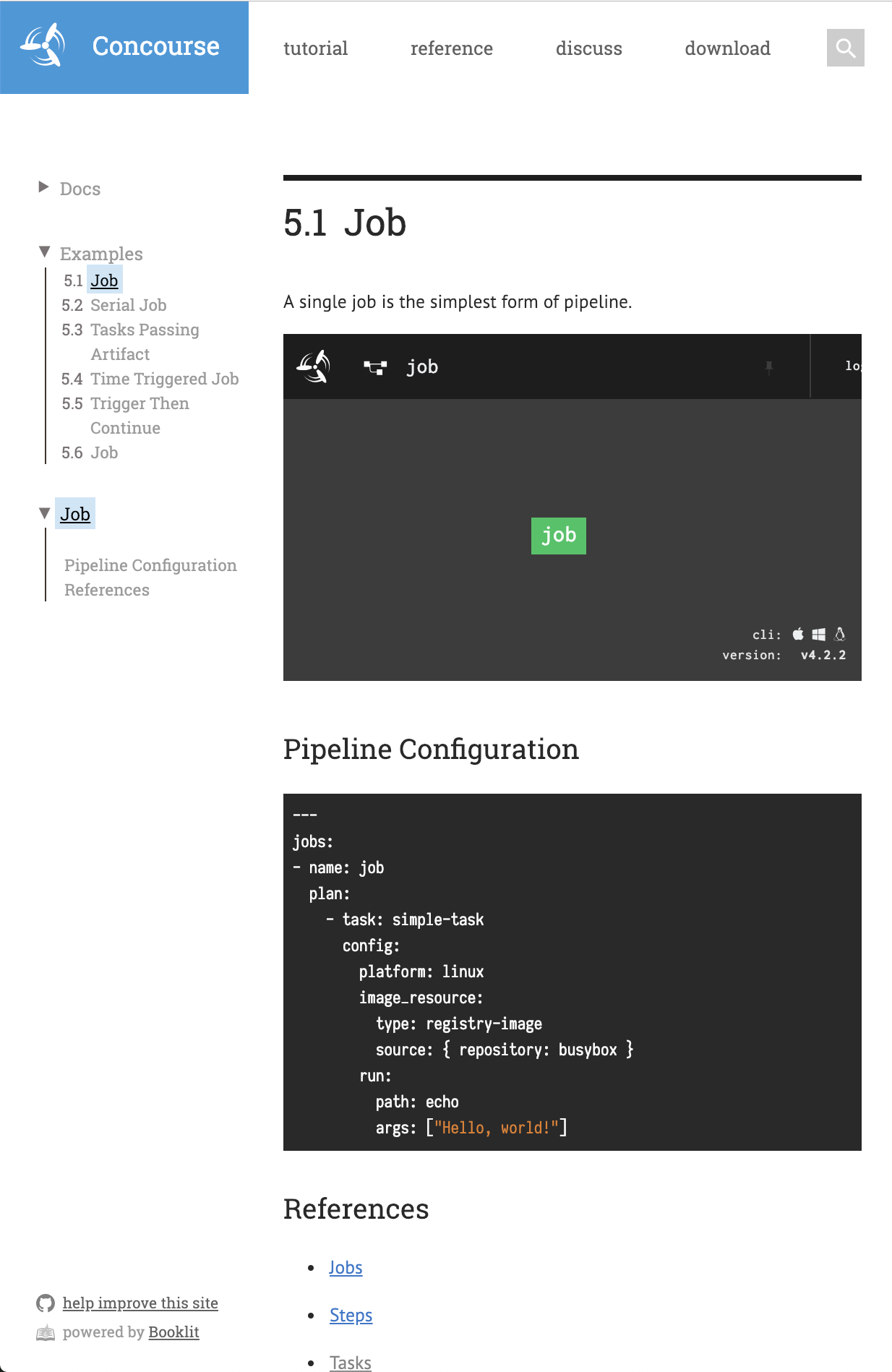The height and width of the screenshot is (1372, 892).
Task: Click the pipeline breadcrumb icon beside 'job'
Action: click(x=376, y=366)
